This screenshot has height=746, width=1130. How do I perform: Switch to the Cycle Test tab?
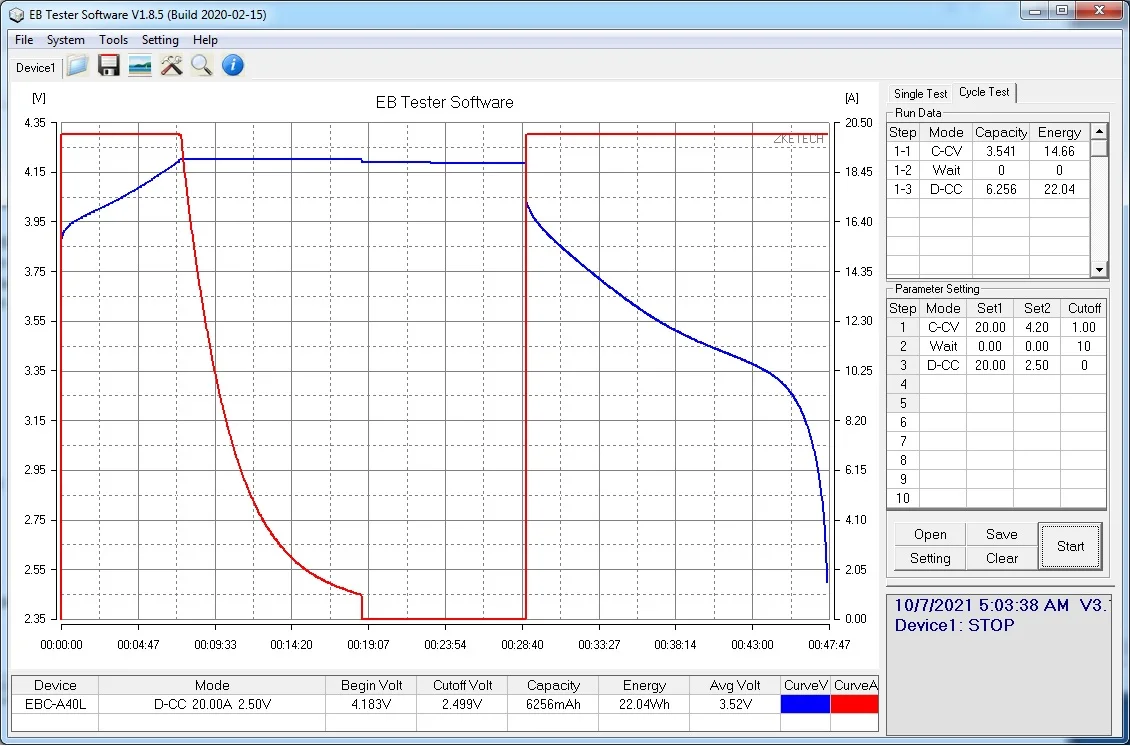(984, 92)
